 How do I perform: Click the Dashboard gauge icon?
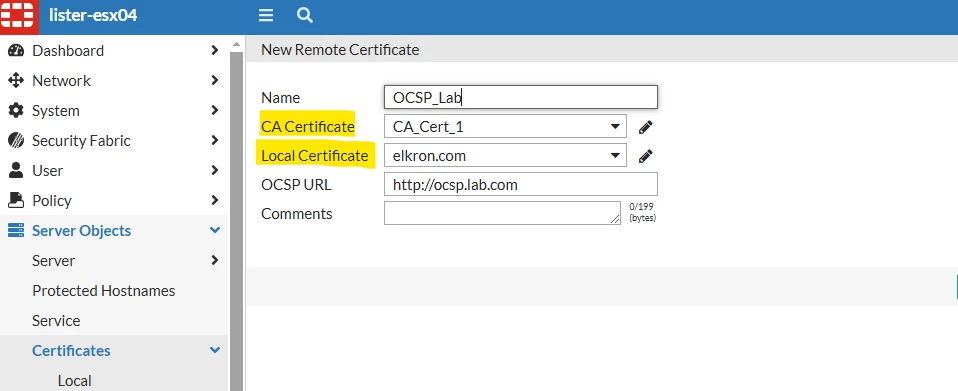tap(16, 51)
